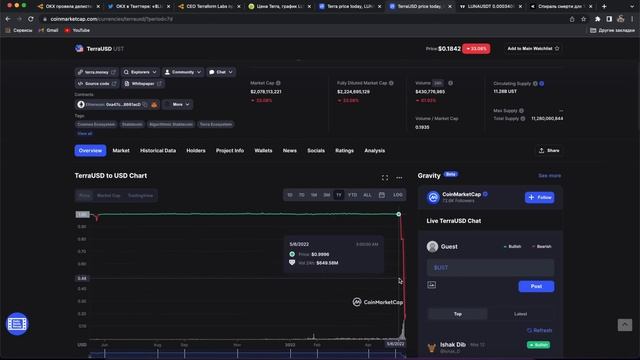
Task: Open the browser extensions puzzle icon
Action: pyautogui.click(x=598, y=19)
